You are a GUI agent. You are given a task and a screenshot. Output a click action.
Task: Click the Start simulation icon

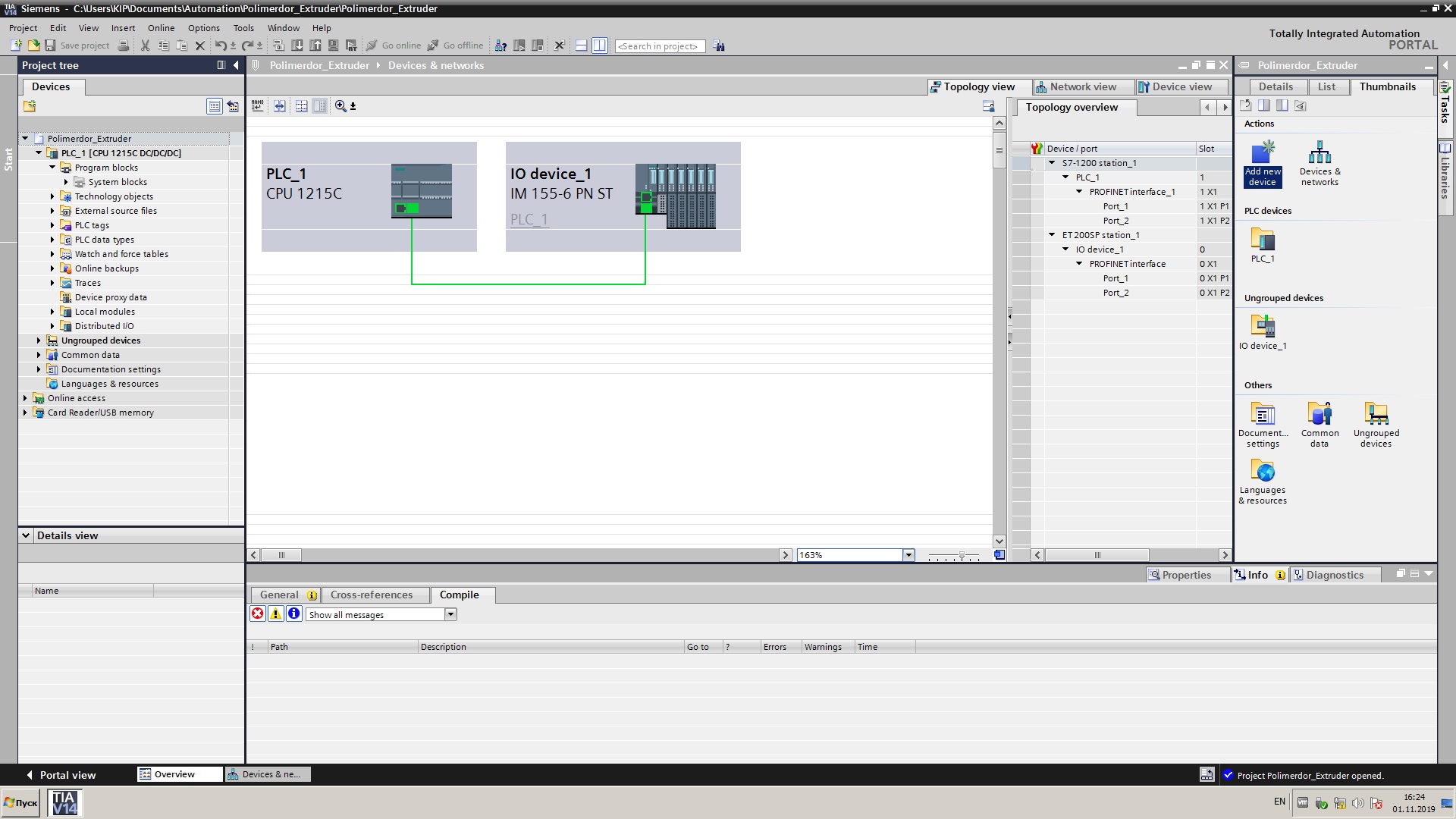(333, 45)
